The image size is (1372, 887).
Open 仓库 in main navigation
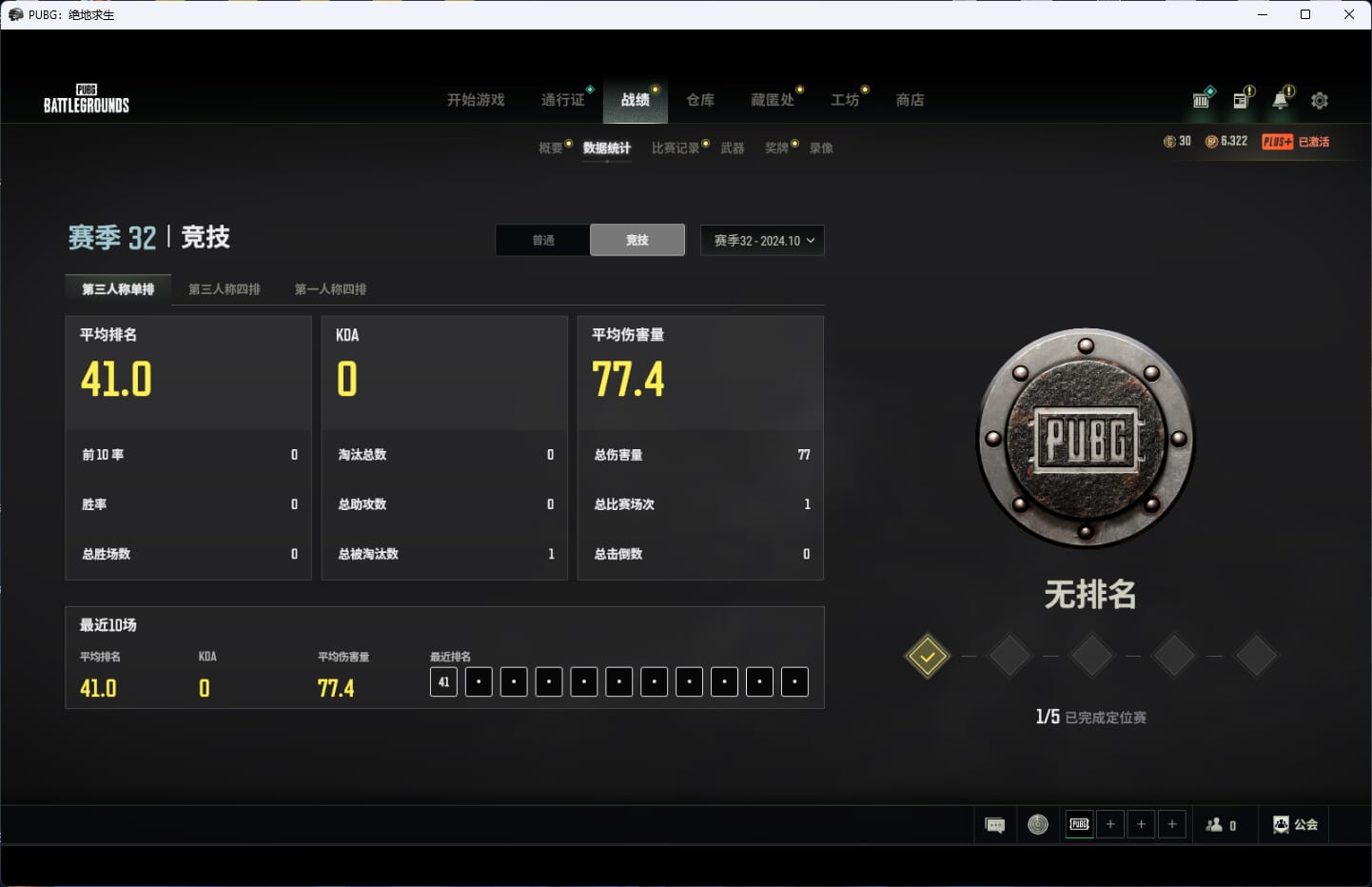pyautogui.click(x=700, y=100)
